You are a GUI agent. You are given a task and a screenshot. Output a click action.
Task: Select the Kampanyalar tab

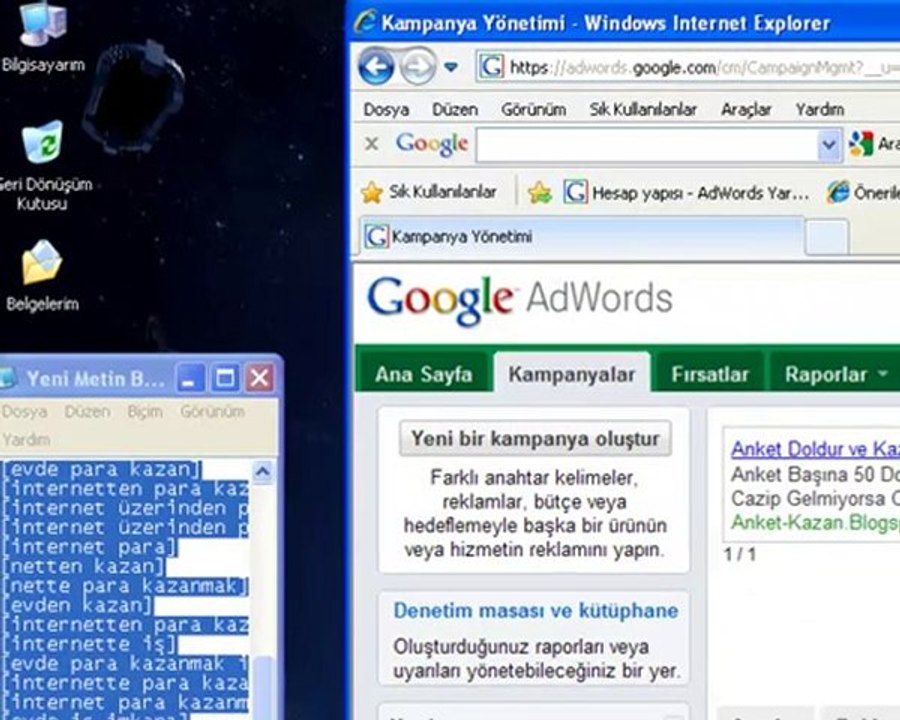572,374
